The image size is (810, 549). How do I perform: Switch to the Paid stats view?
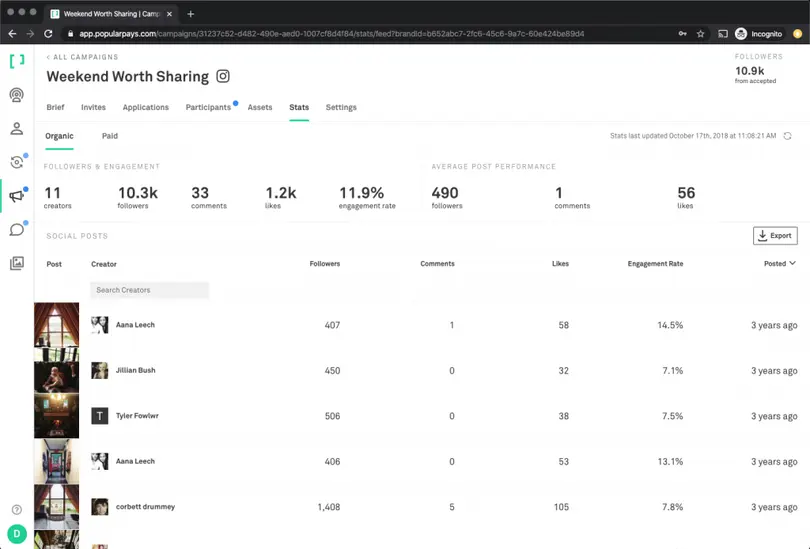[110, 136]
